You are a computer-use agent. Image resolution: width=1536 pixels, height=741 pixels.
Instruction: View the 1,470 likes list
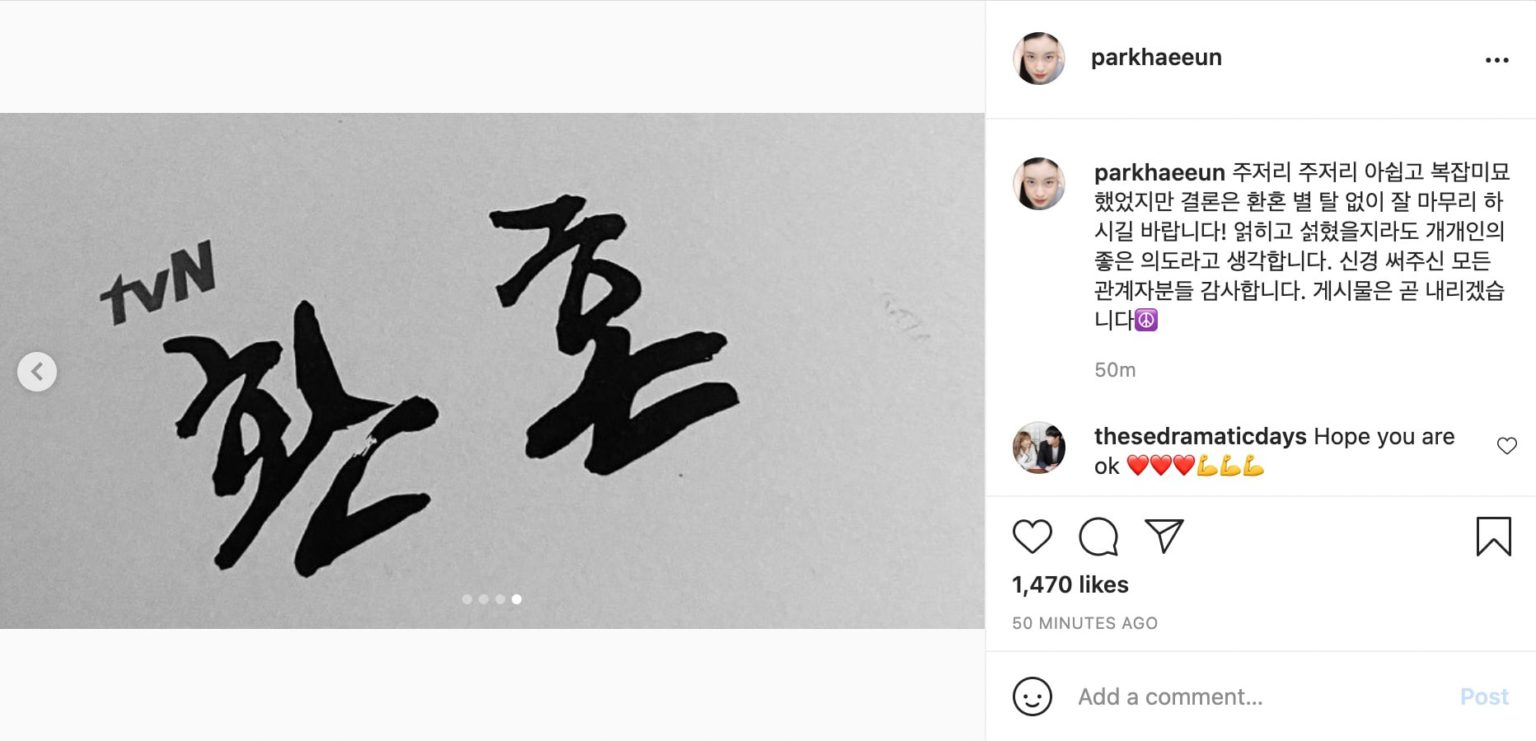point(1070,585)
